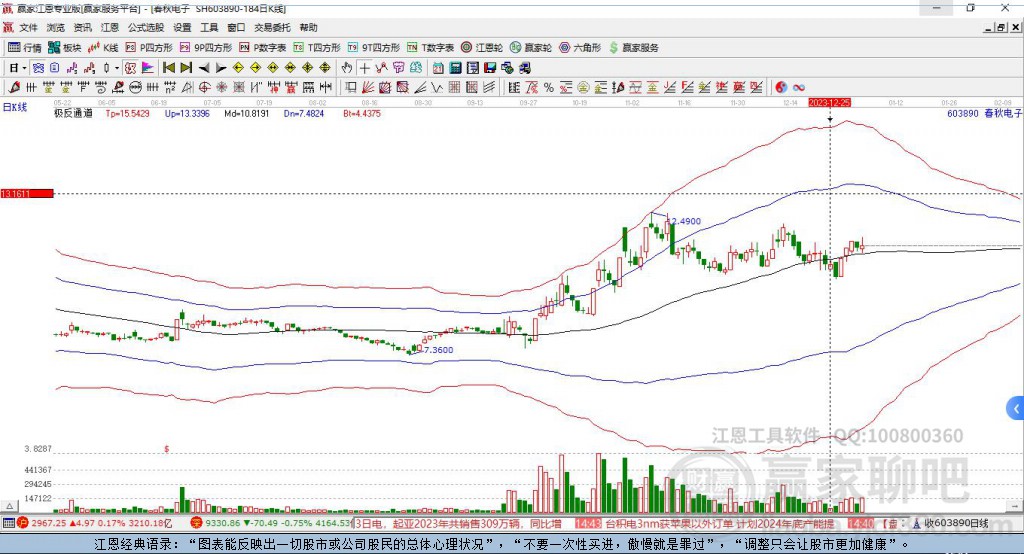This screenshot has width=1024, height=554.
Task: Click the 日K线 chart label
Action: point(15,107)
